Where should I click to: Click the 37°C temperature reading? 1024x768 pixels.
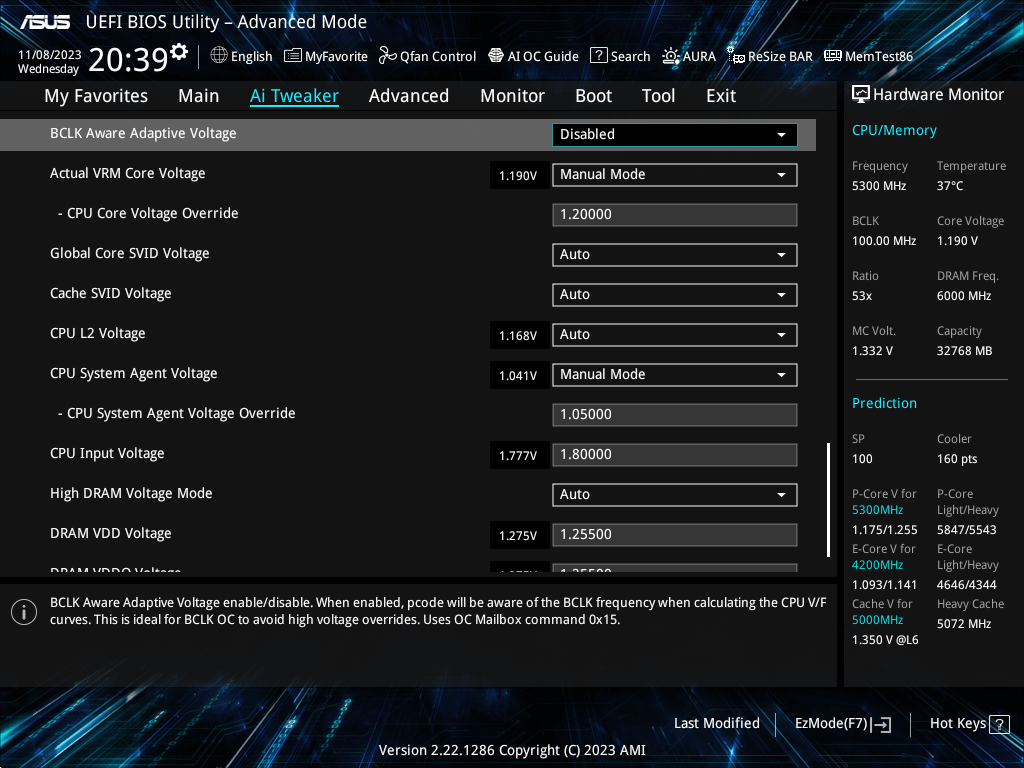click(950, 186)
